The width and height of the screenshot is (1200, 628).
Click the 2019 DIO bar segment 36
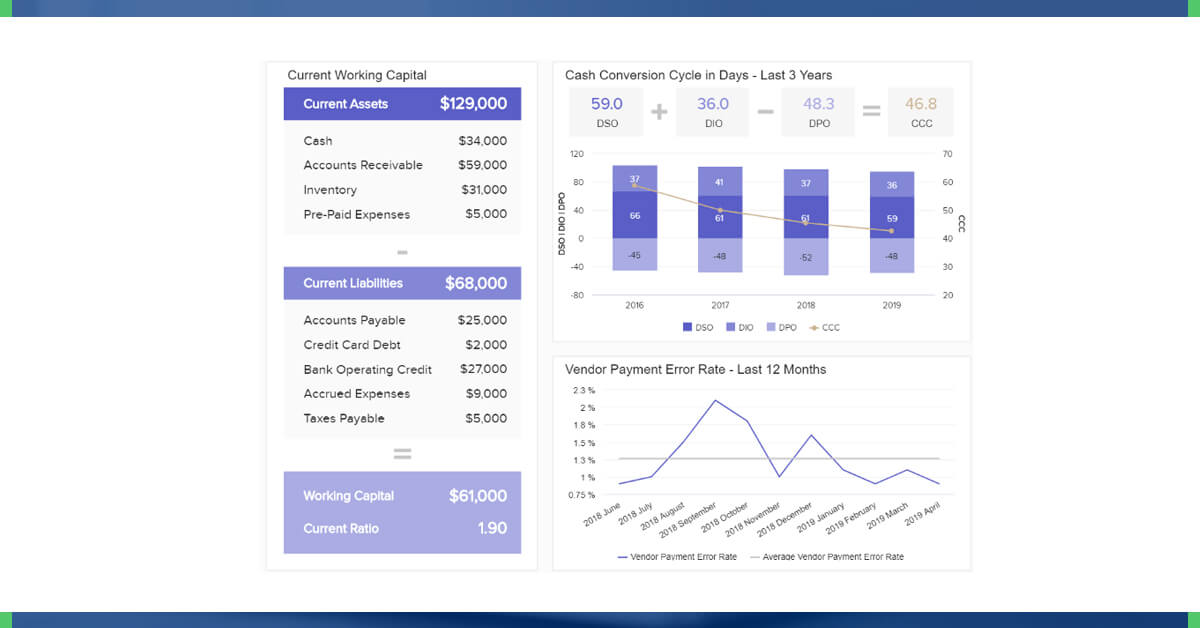tap(892, 185)
